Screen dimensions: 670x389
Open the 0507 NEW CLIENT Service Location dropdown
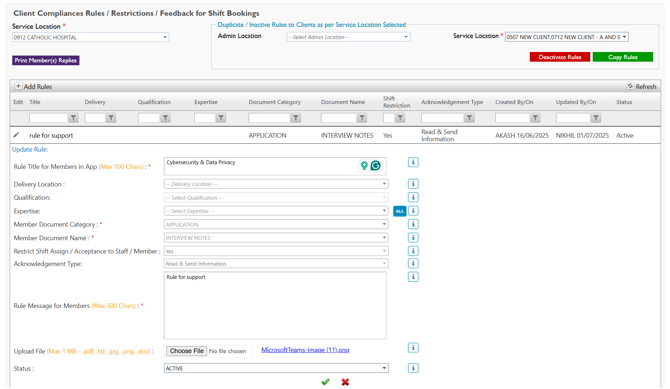(567, 37)
